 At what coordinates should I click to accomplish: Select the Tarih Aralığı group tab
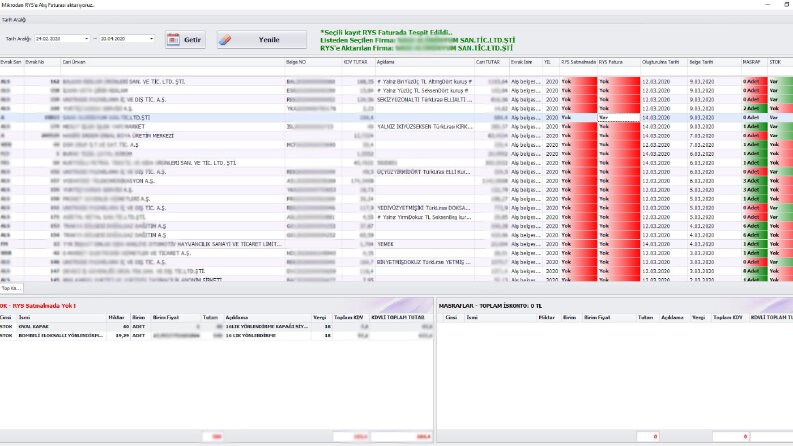point(14,20)
